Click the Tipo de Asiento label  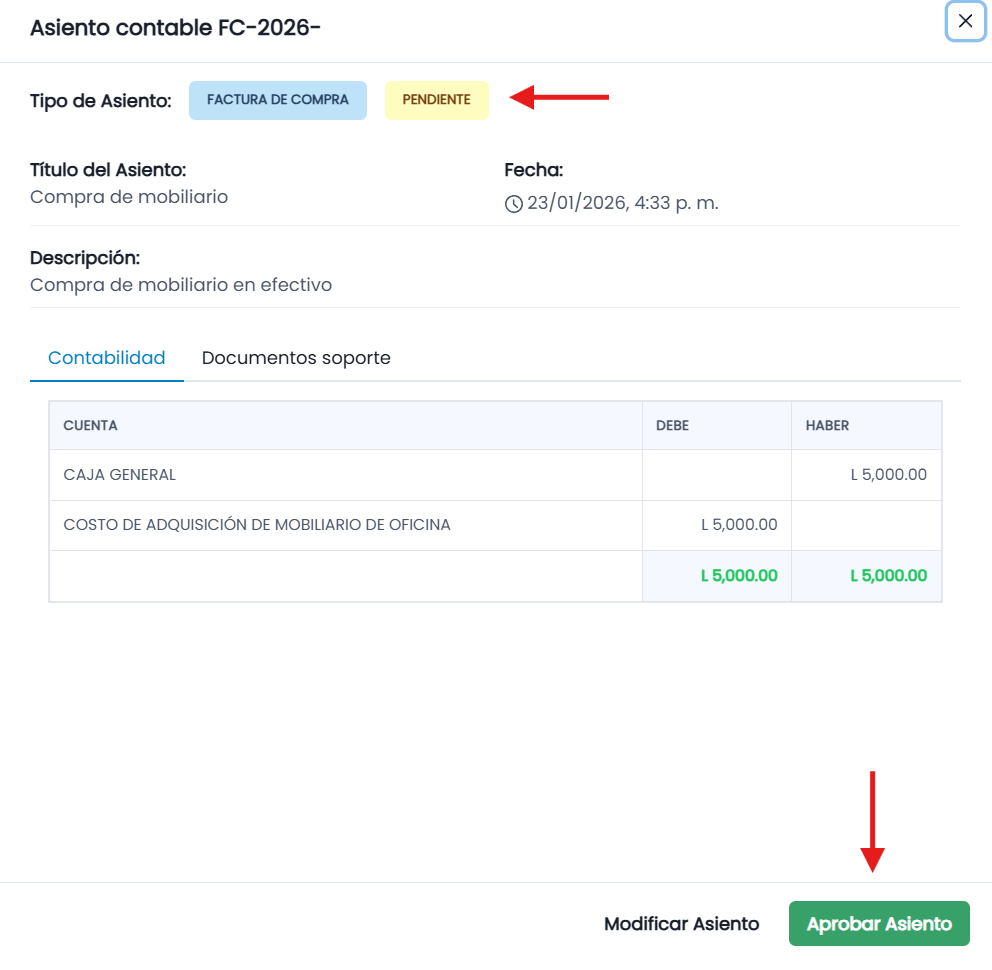[x=101, y=101]
